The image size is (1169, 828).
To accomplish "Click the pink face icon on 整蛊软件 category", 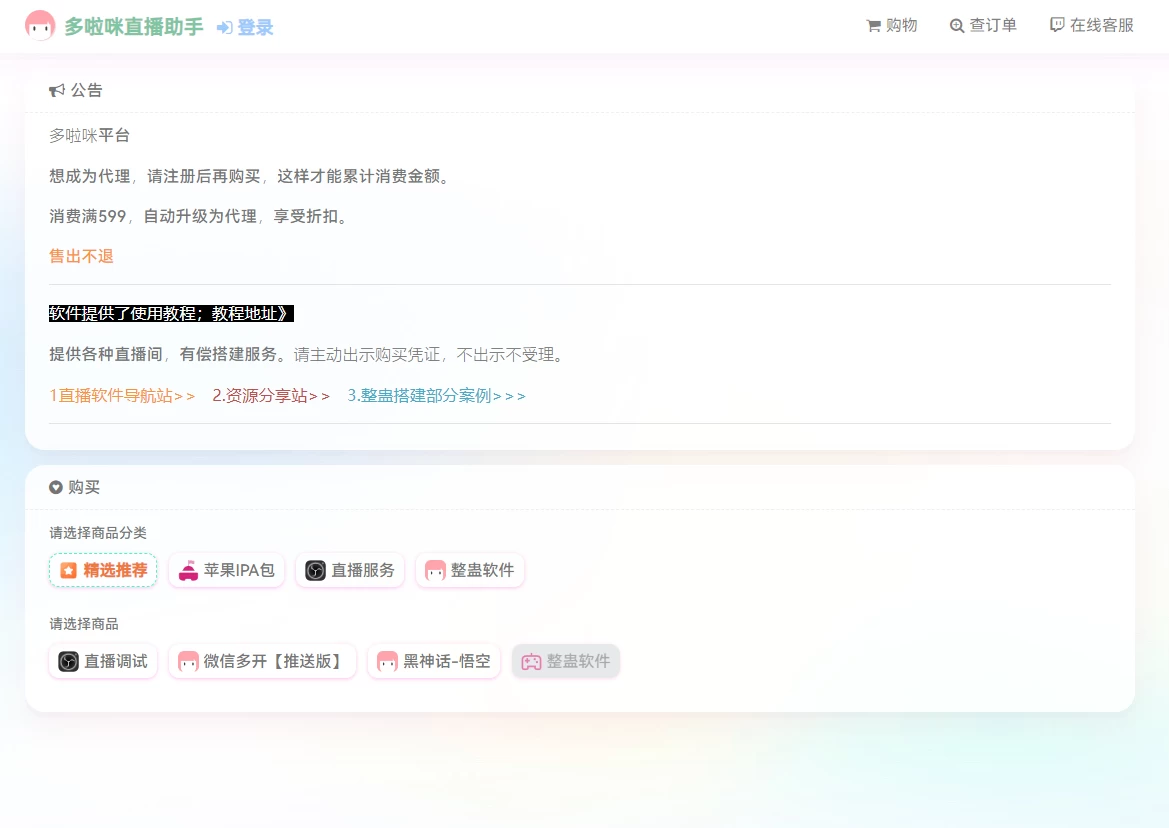I will pyautogui.click(x=435, y=571).
